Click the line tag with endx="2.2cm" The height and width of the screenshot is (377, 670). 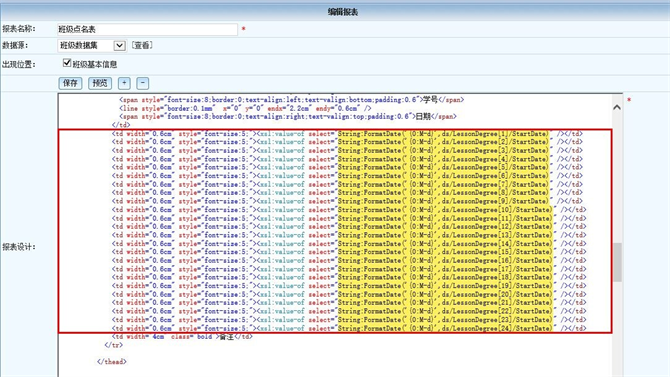245,108
